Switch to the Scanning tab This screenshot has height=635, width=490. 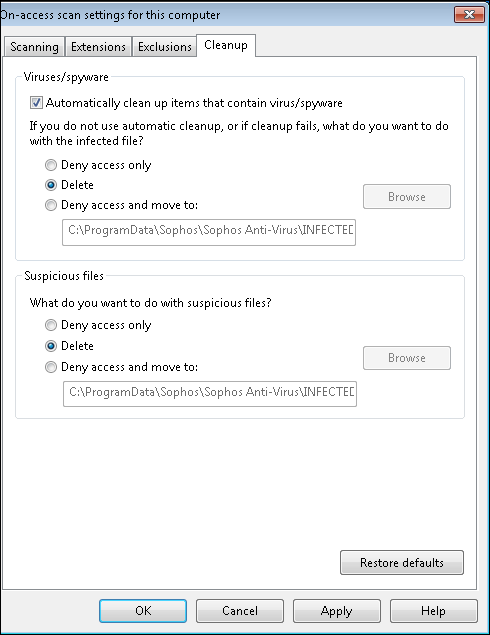click(34, 47)
